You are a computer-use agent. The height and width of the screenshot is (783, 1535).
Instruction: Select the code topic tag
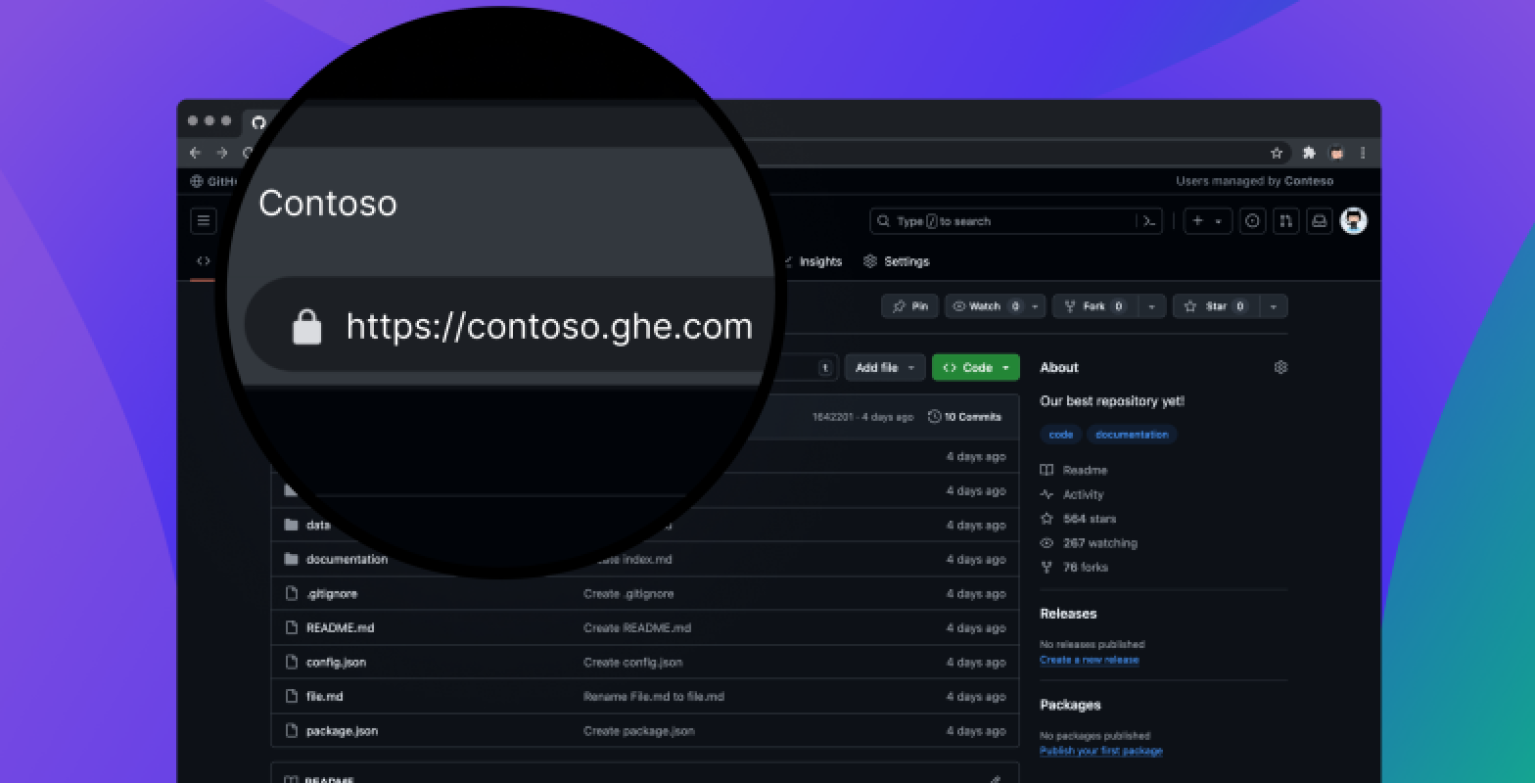[1061, 435]
